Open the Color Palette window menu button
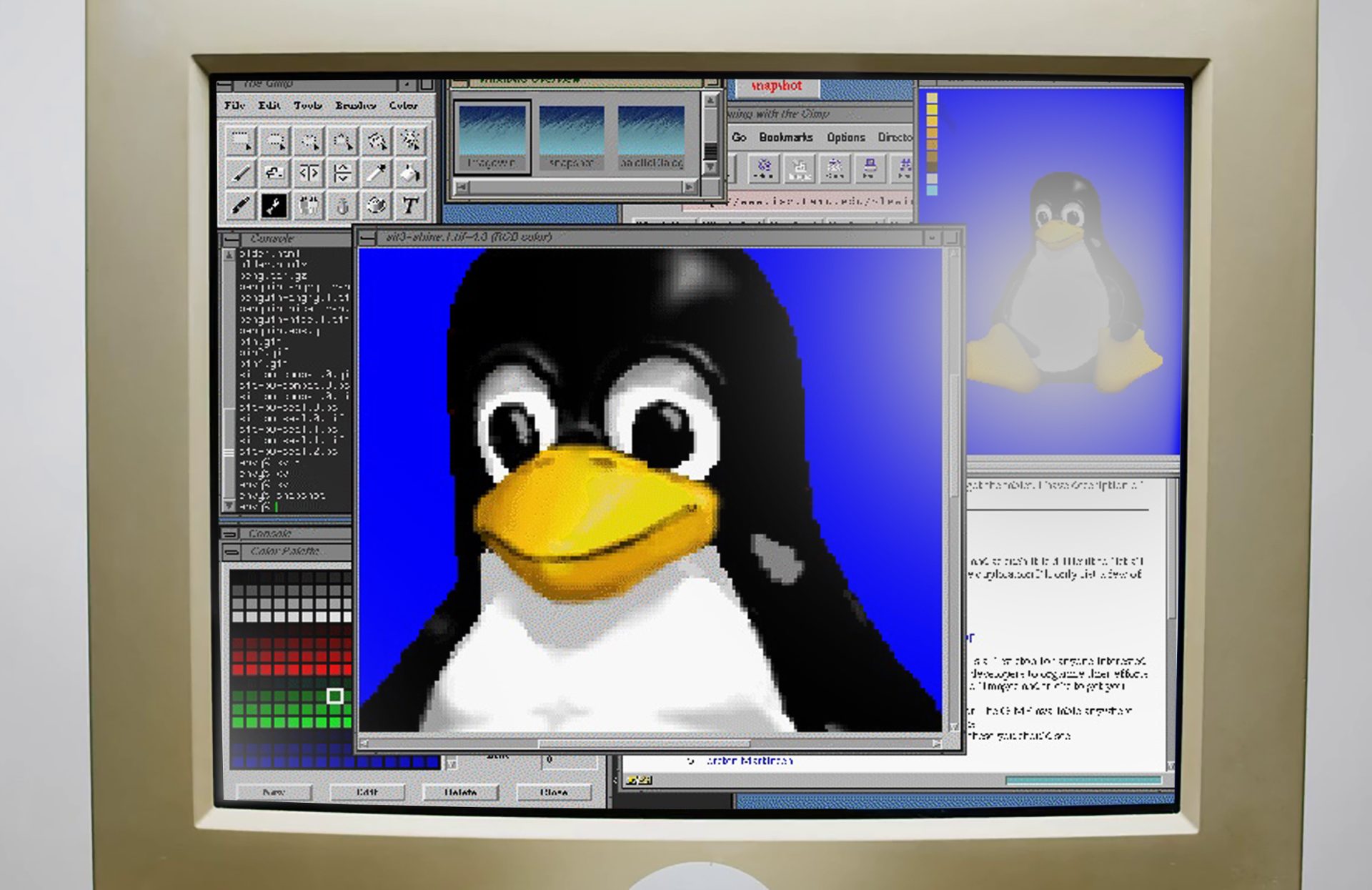This screenshot has width=1372, height=890. (231, 552)
